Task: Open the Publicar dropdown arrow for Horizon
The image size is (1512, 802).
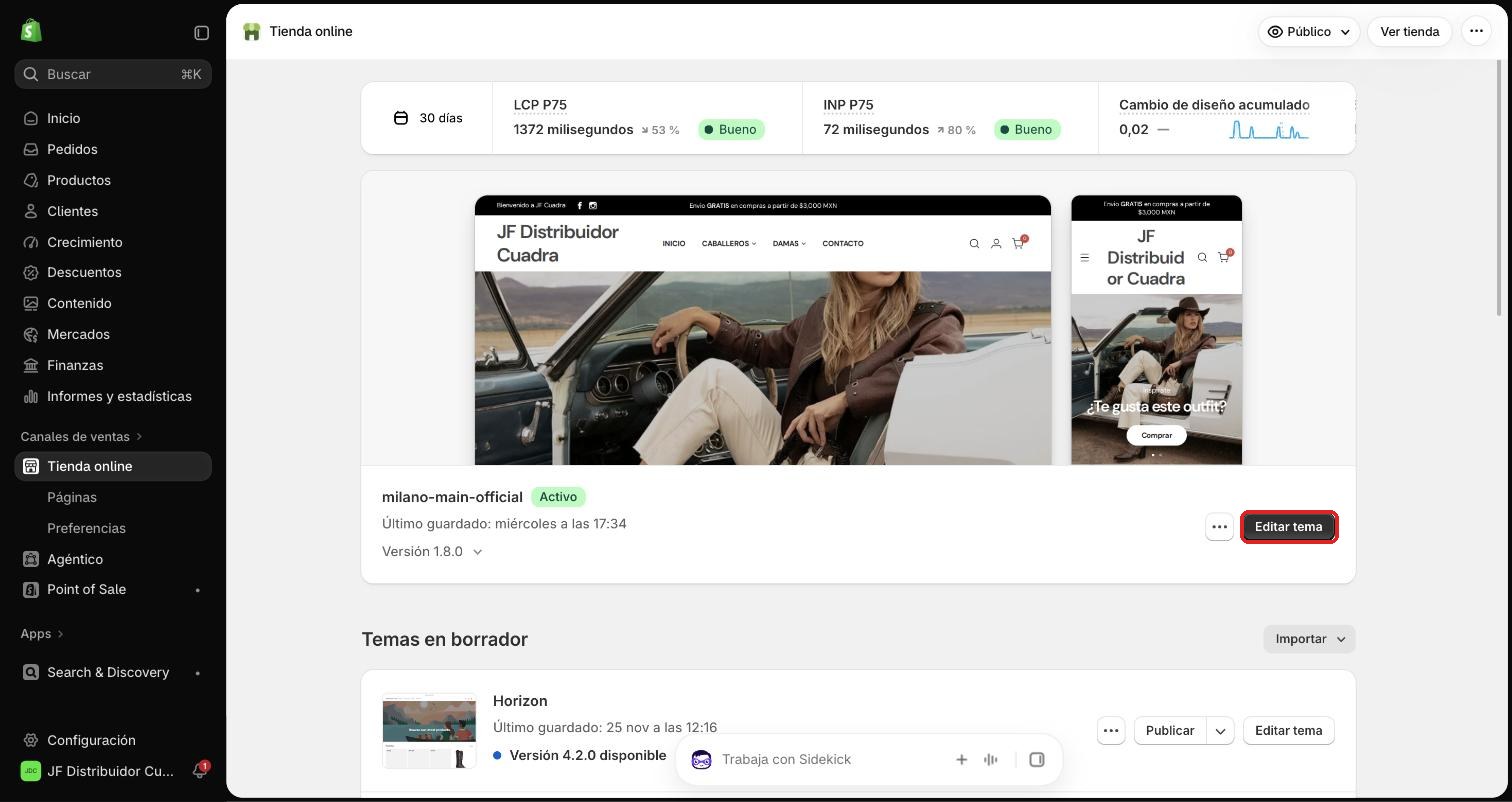Action: [x=1220, y=731]
